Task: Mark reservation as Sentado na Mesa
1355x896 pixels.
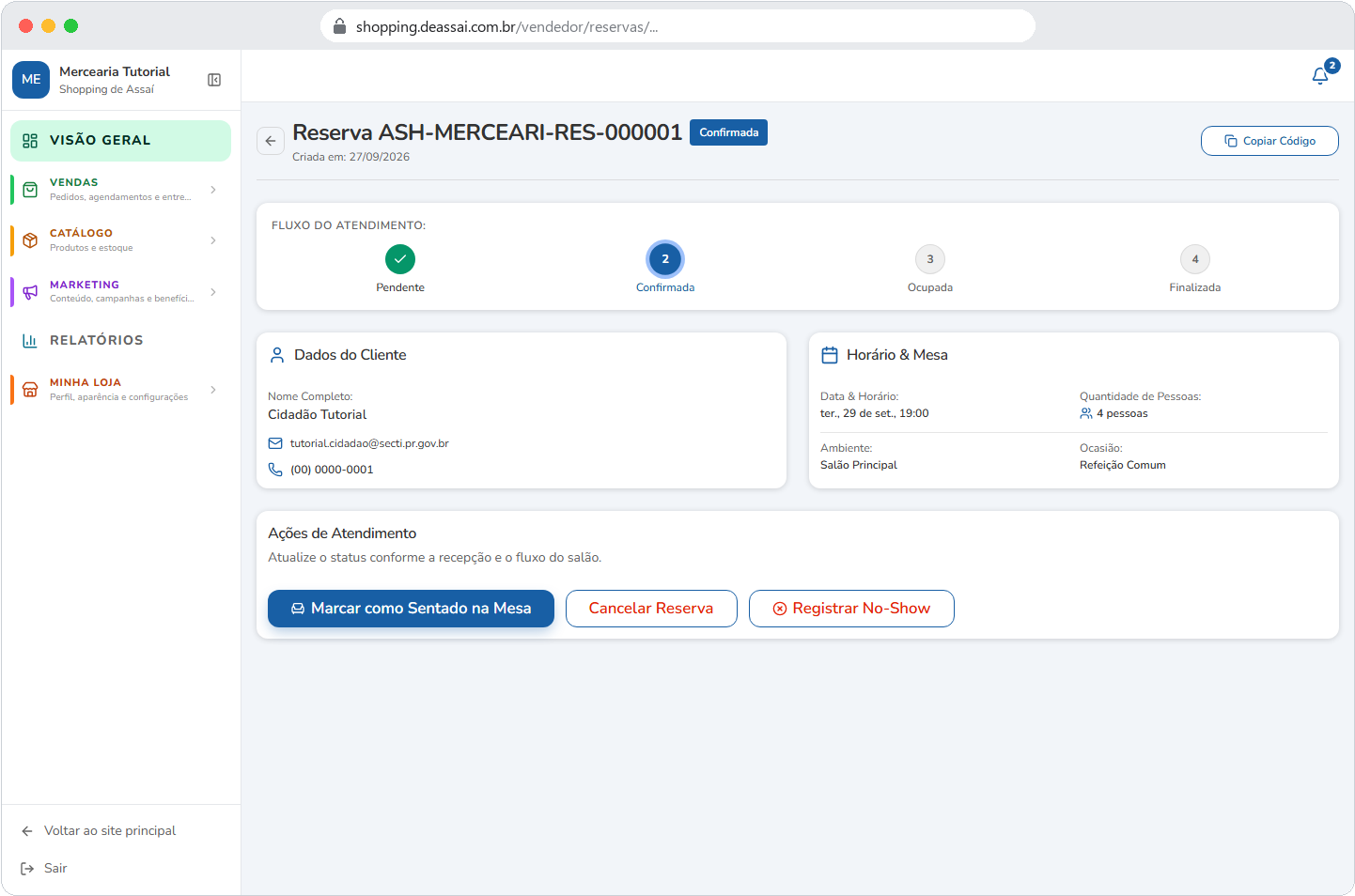Action: [x=411, y=609]
